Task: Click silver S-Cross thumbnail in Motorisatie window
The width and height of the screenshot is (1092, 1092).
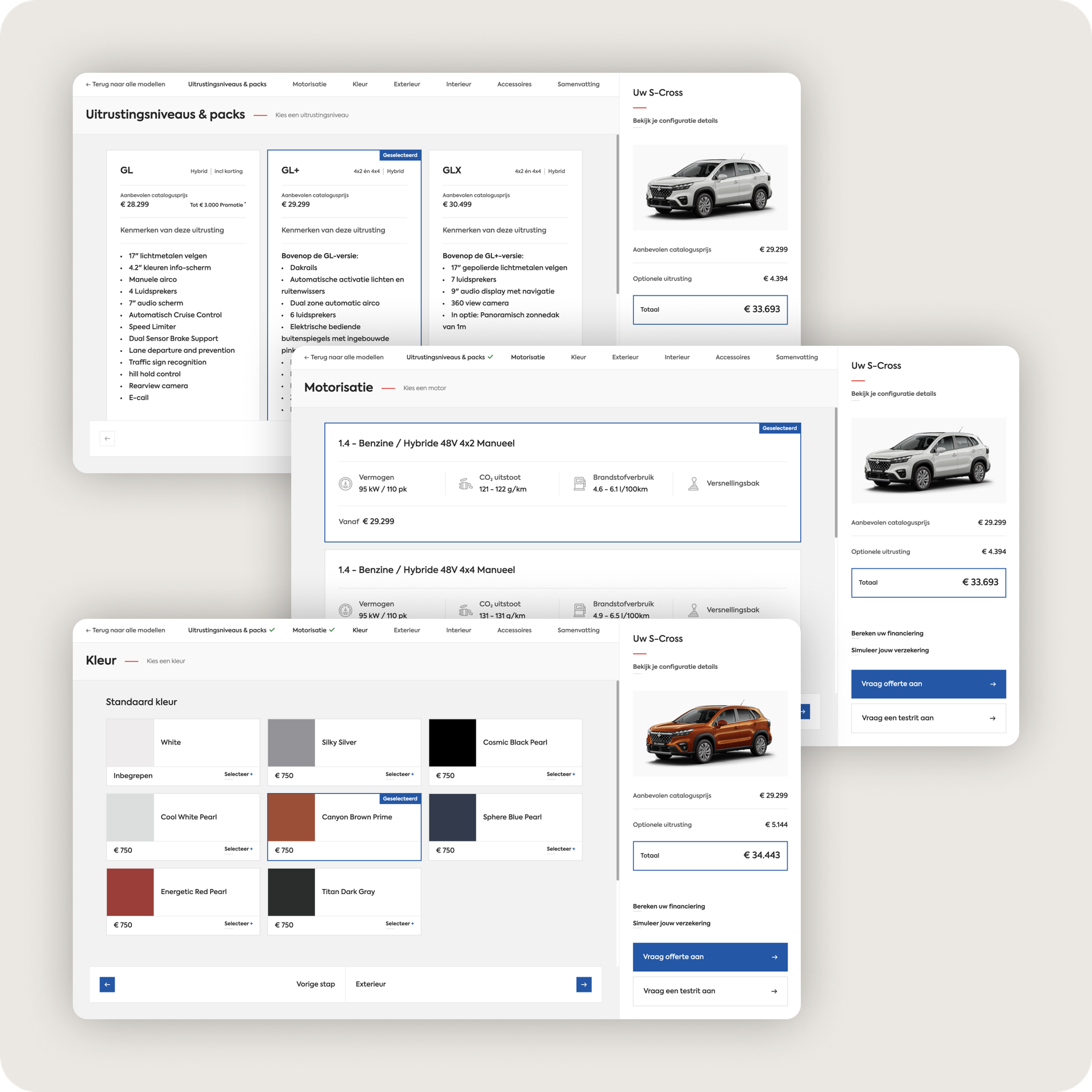Action: 928,461
